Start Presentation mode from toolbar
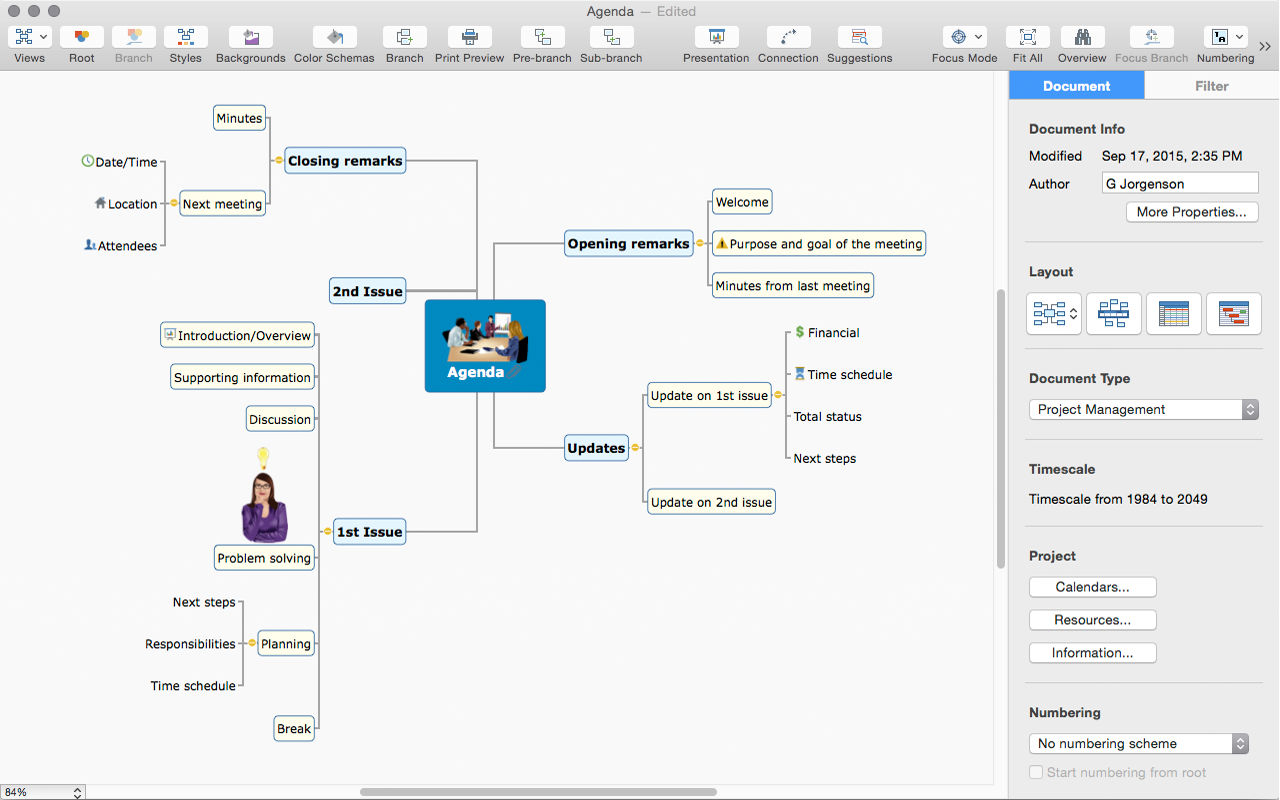Image resolution: width=1280 pixels, height=800 pixels. pos(716,37)
